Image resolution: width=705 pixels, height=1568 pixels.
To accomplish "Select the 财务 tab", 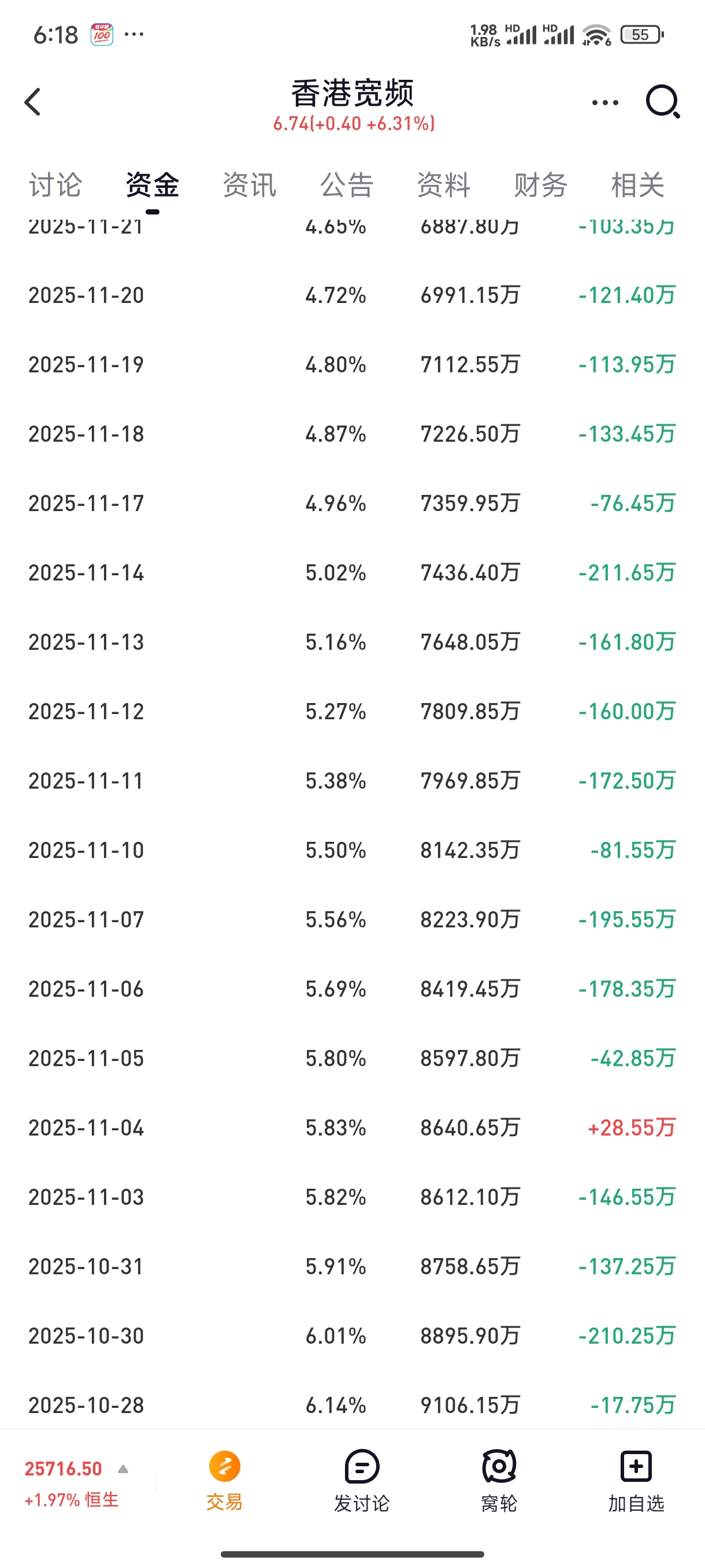I will tap(541, 185).
